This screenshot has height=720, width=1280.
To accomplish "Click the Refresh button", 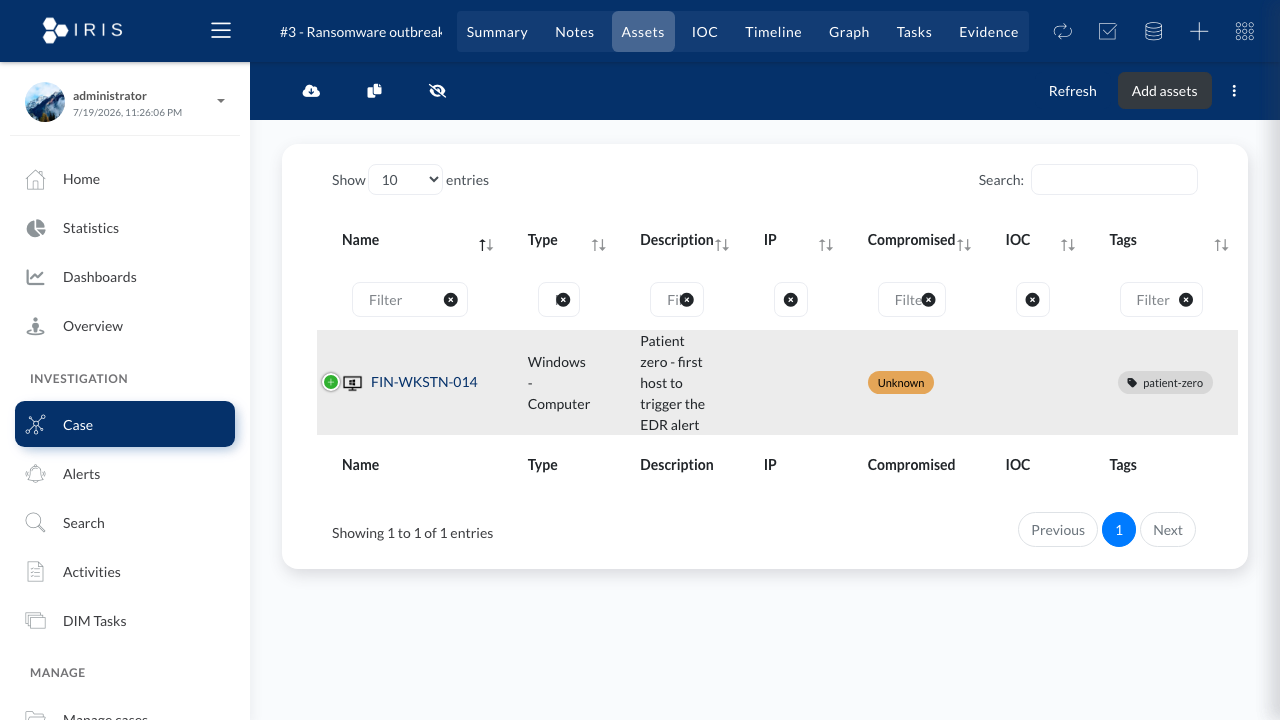I will (1072, 91).
